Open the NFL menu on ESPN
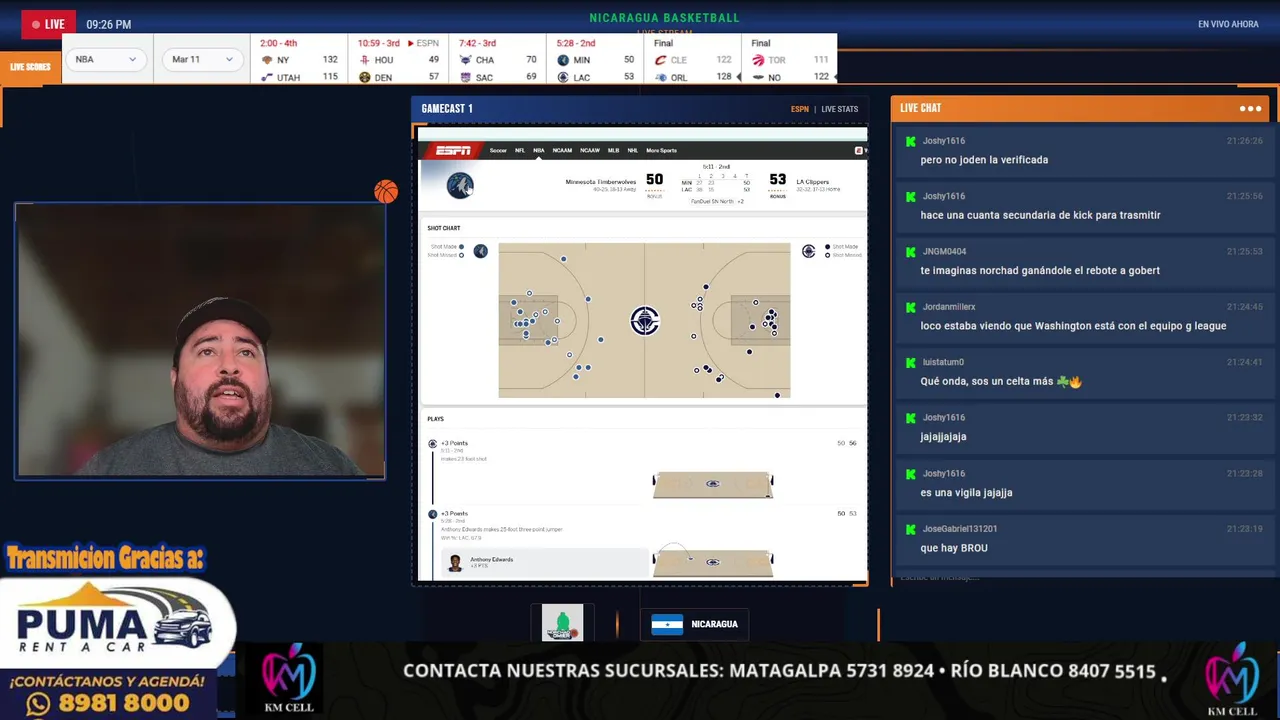This screenshot has width=1280, height=720. (520, 150)
